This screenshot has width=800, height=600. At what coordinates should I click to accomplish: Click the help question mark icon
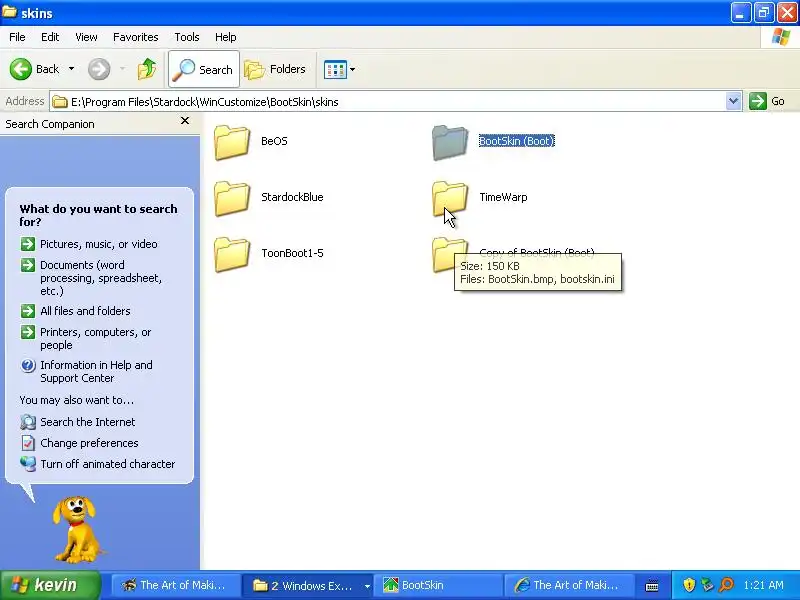[28, 365]
